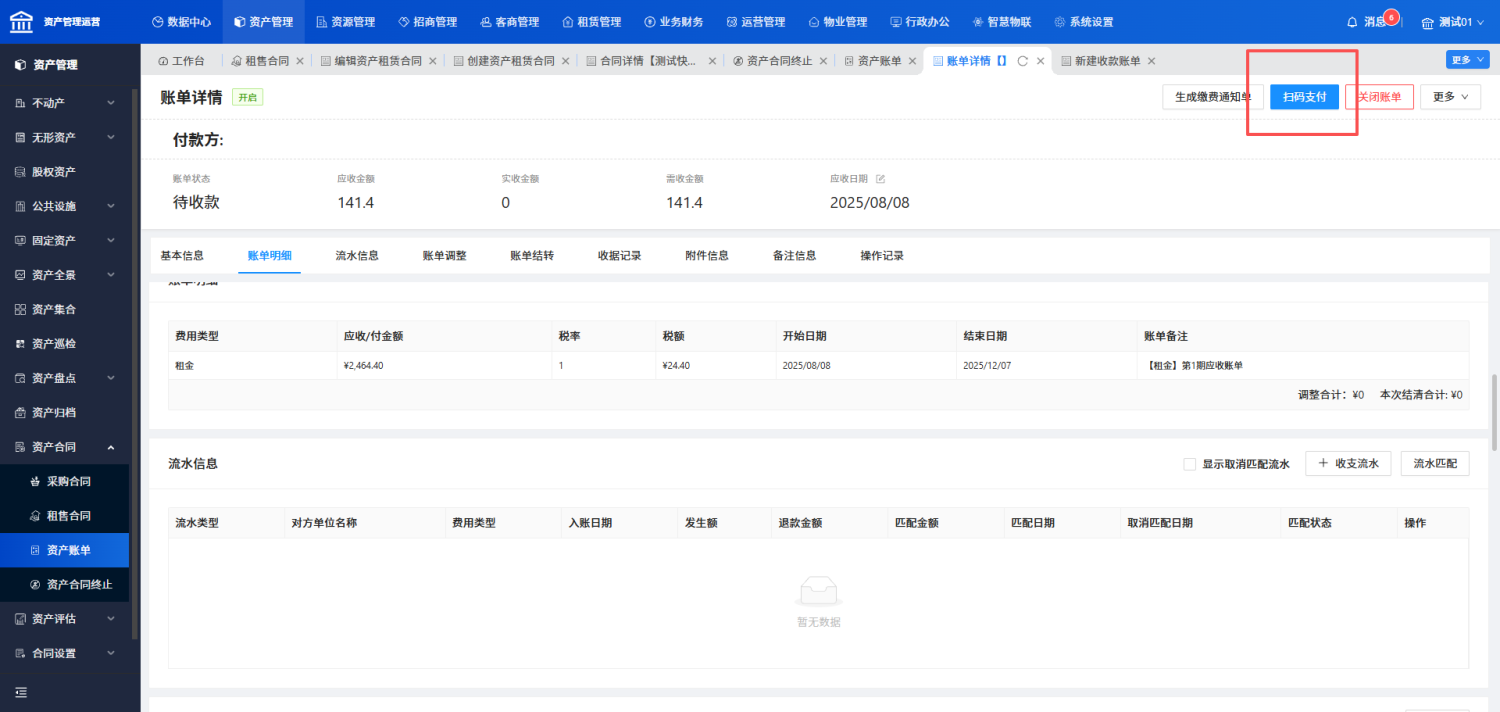Open 资产巡检 in the sidebar
1500x712 pixels.
(x=65, y=343)
